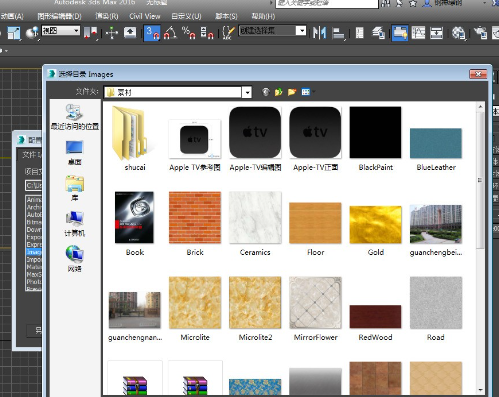Screen dimensions: 499x397
Task: Toggle Keyboard Shortcut Override
Action: tap(130, 33)
